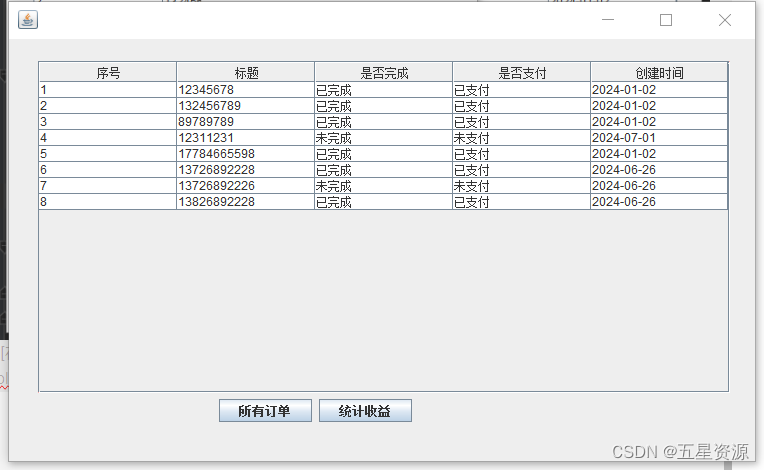This screenshot has width=764, height=470.
Task: Select the 是否支付 column header
Action: (521, 73)
